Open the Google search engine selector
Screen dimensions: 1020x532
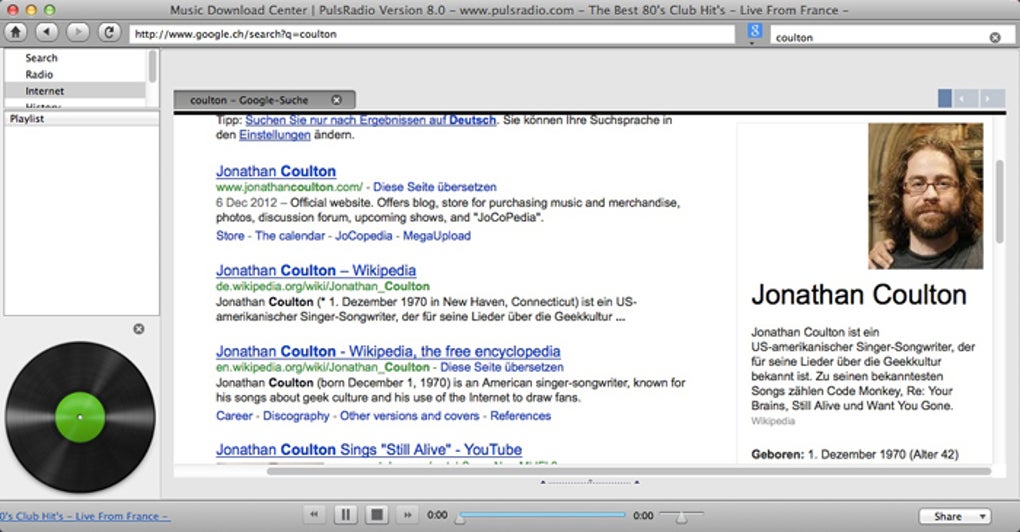coord(755,33)
